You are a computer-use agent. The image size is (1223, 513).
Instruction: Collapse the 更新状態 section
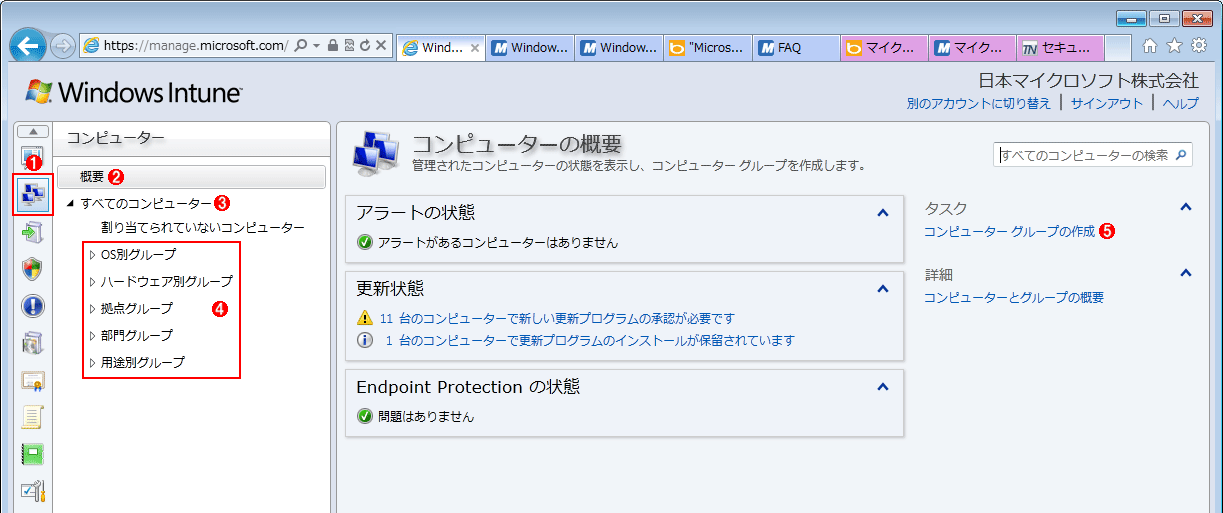[882, 288]
